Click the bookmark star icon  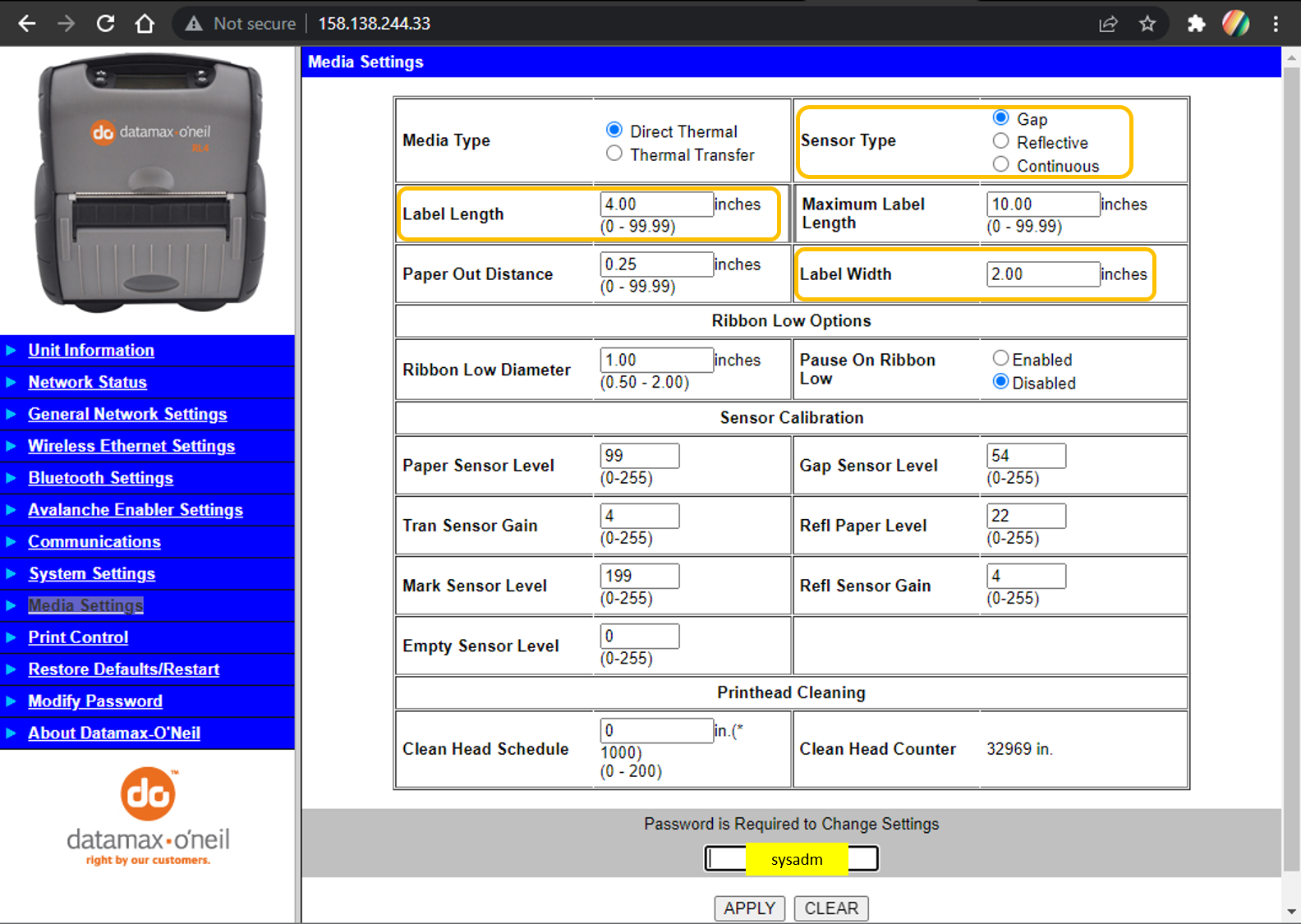1147,24
